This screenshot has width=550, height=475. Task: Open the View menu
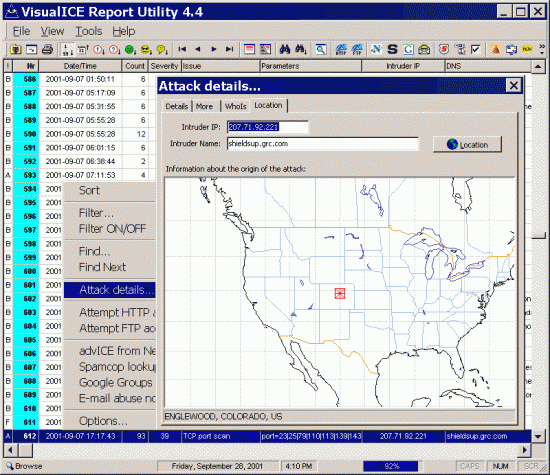[x=52, y=31]
